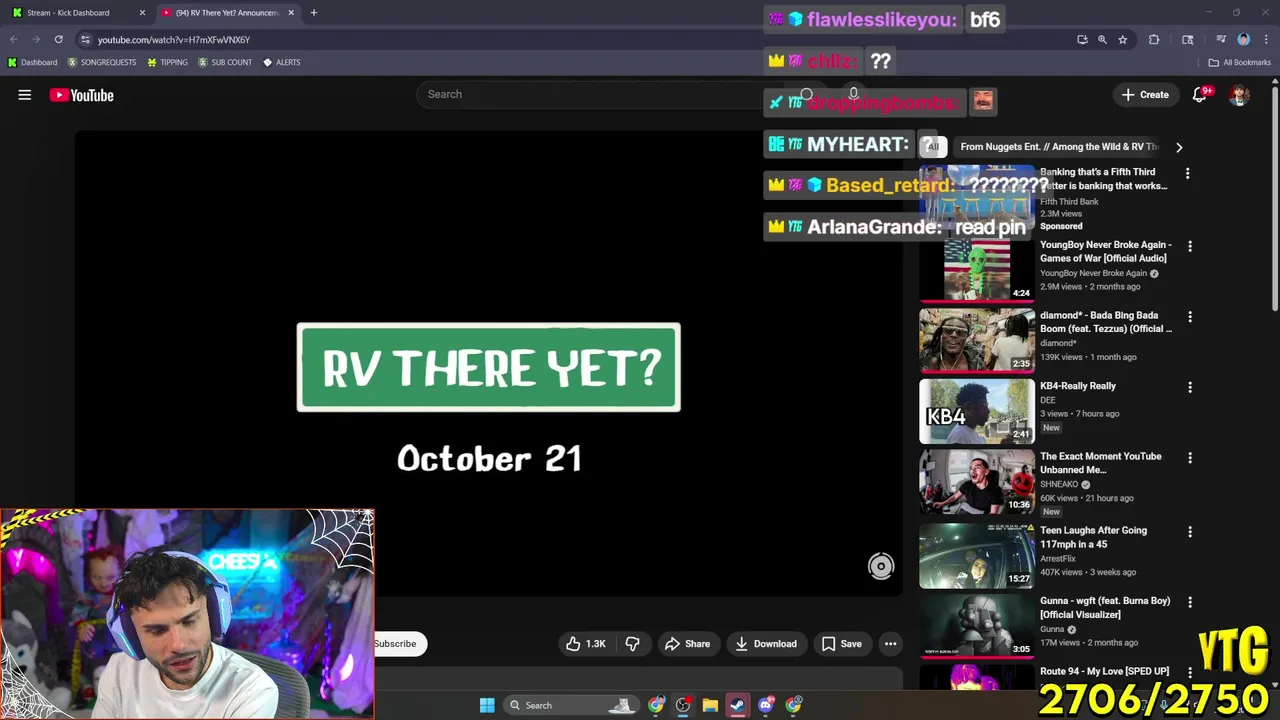Open the YouTube guide hamburger menu
Screen dimensions: 1280x720
point(25,95)
